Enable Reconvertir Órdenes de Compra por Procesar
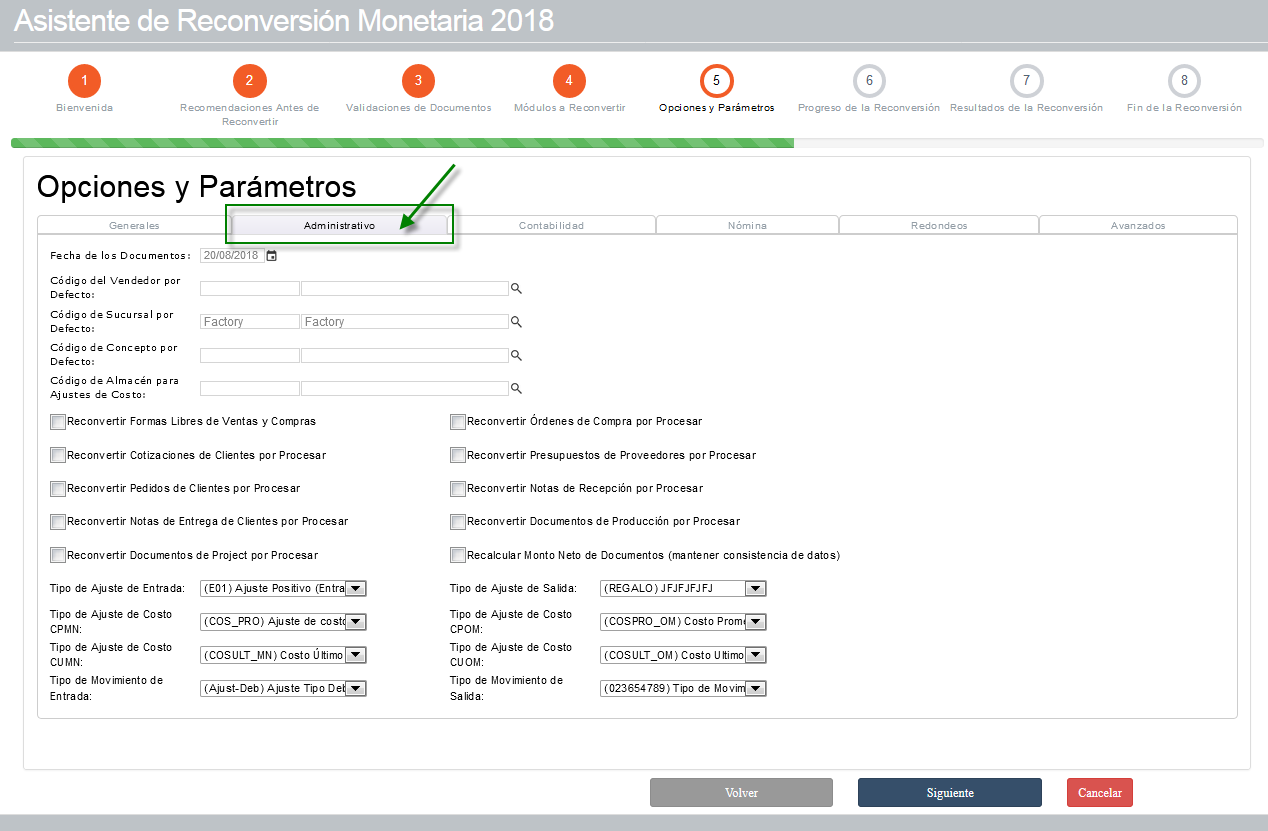 458,422
